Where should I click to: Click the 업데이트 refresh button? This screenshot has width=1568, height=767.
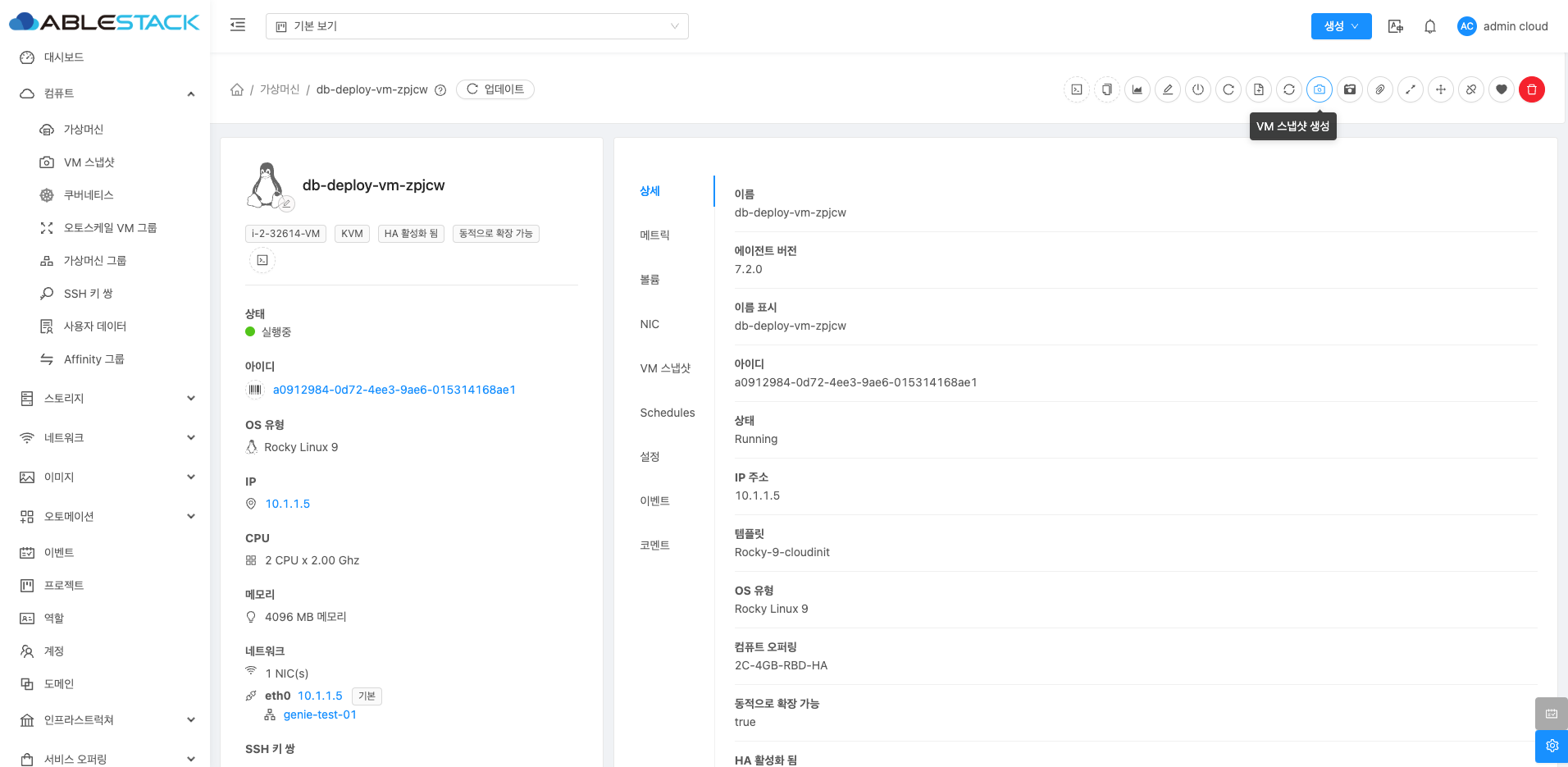[495, 89]
